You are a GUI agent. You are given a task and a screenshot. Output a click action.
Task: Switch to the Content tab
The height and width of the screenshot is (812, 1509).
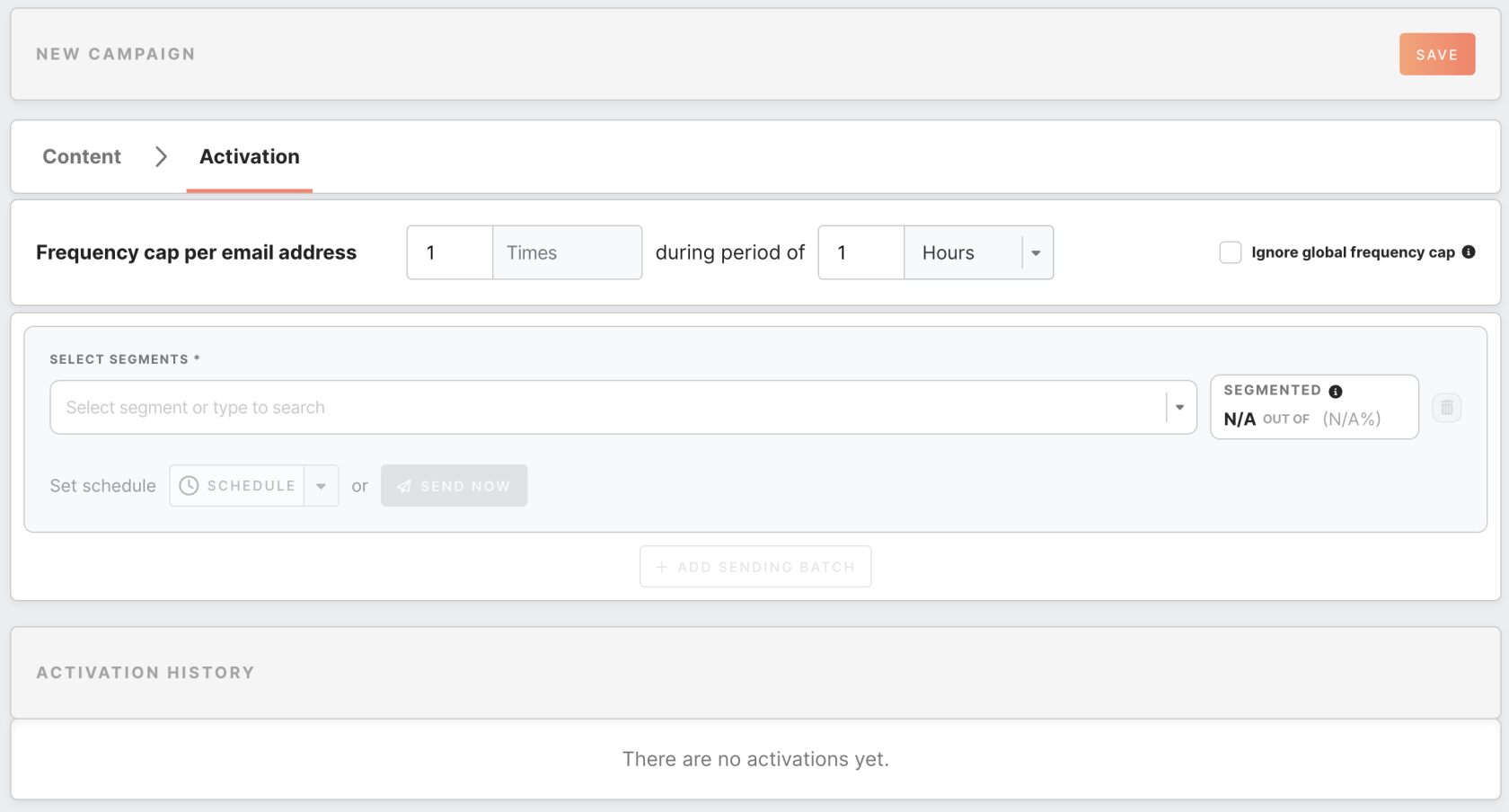(82, 156)
